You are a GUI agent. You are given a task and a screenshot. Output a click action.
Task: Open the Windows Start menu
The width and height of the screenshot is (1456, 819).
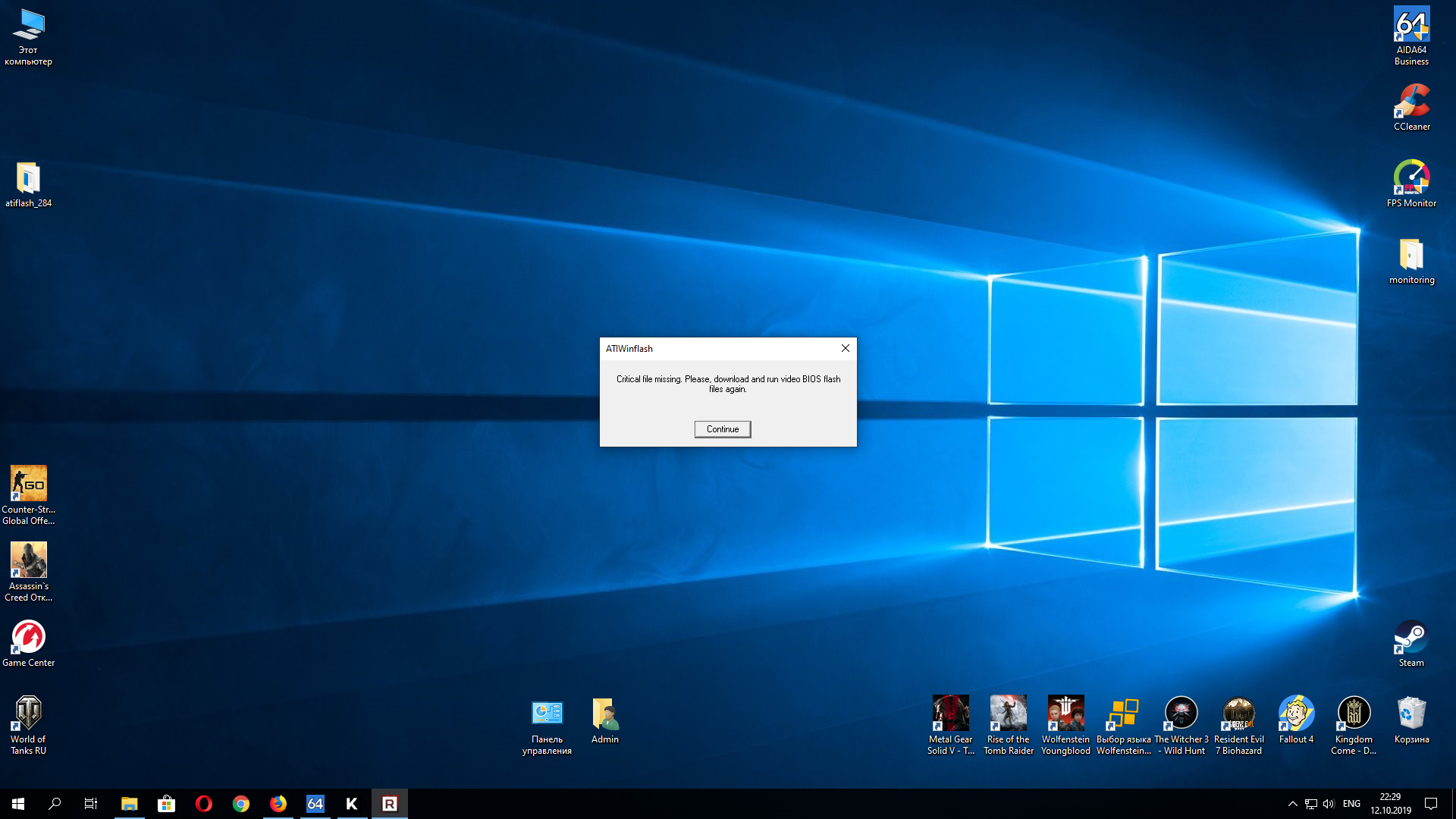tap(18, 804)
